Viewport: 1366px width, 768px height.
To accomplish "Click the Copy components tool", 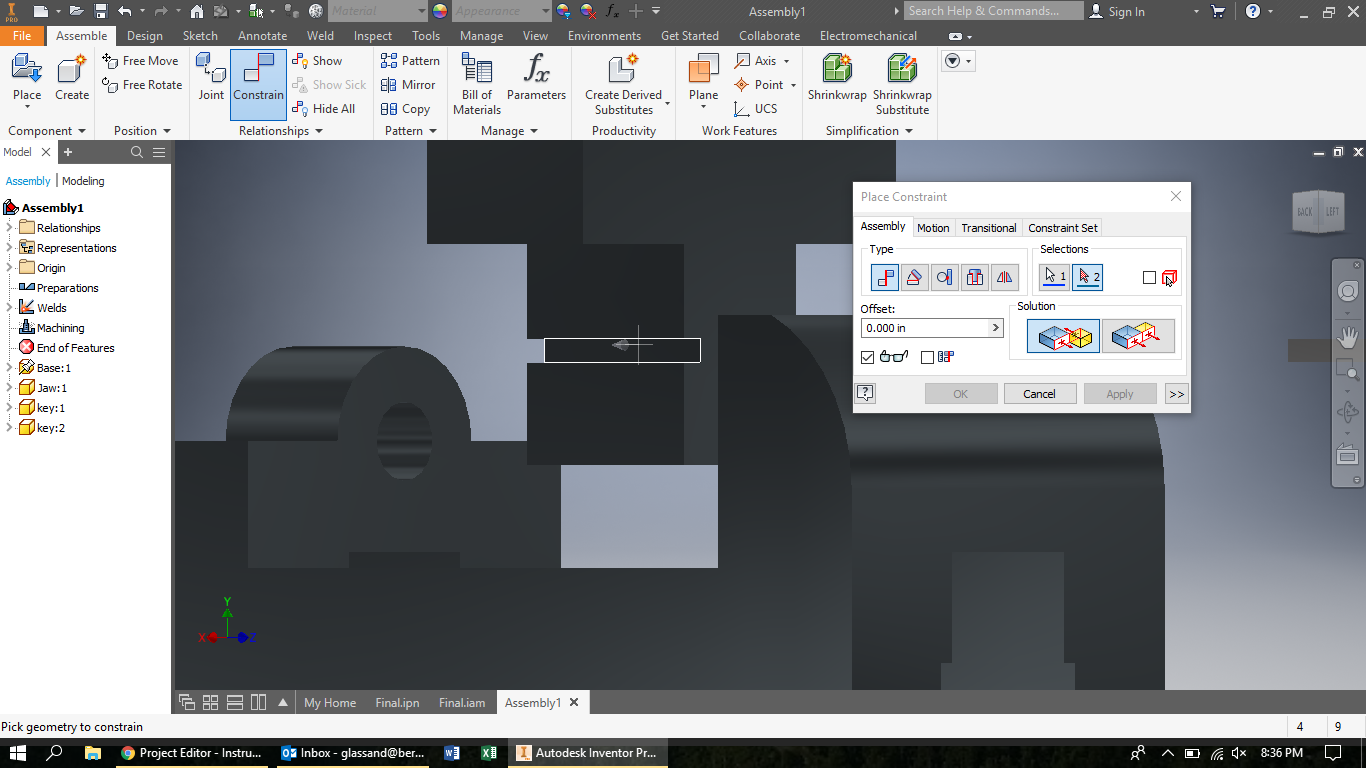I will tap(405, 109).
